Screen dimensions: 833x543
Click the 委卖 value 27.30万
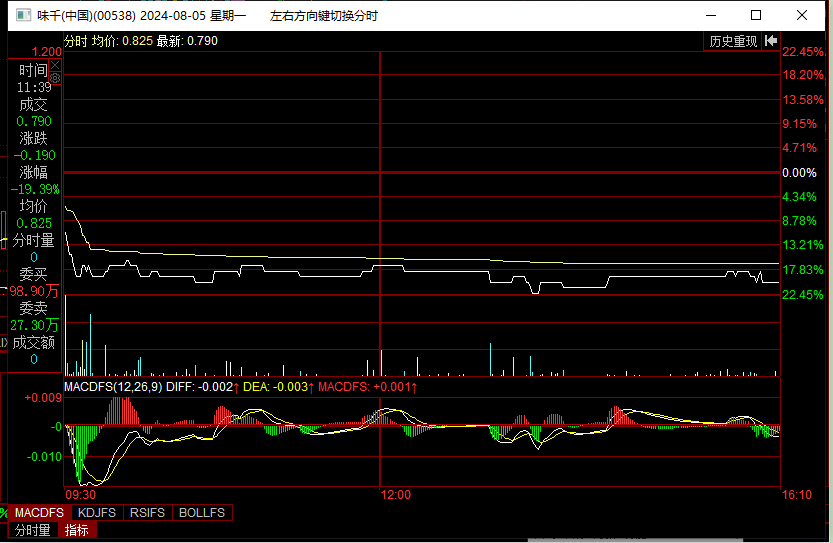[34, 325]
